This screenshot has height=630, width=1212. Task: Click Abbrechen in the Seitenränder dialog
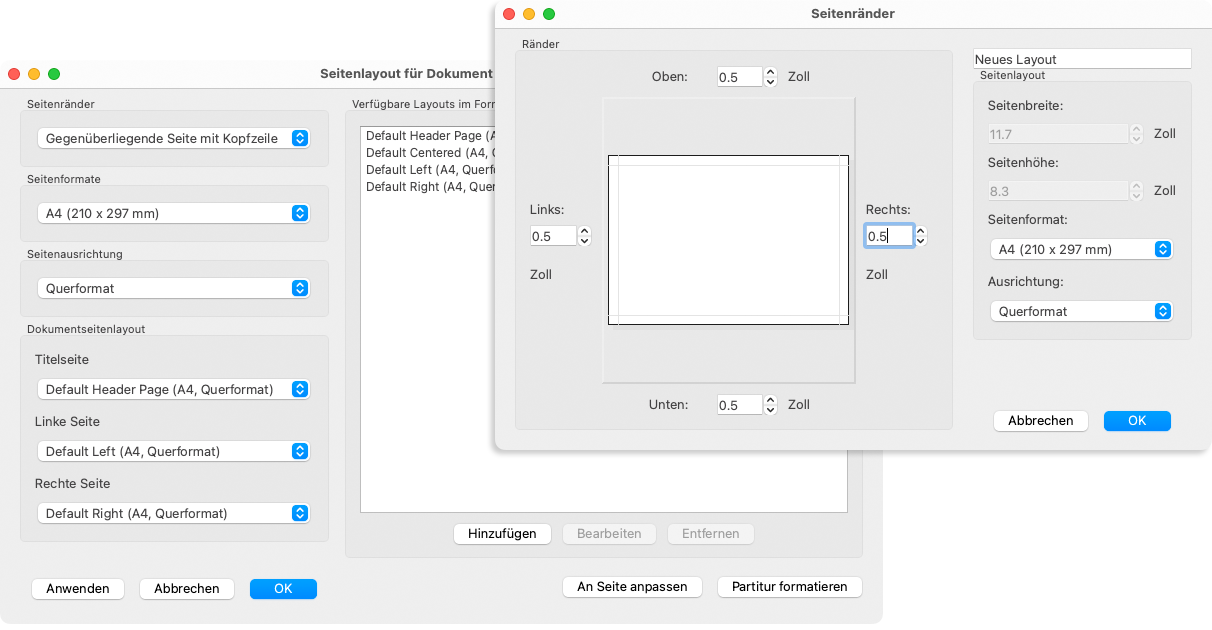[1040, 421]
